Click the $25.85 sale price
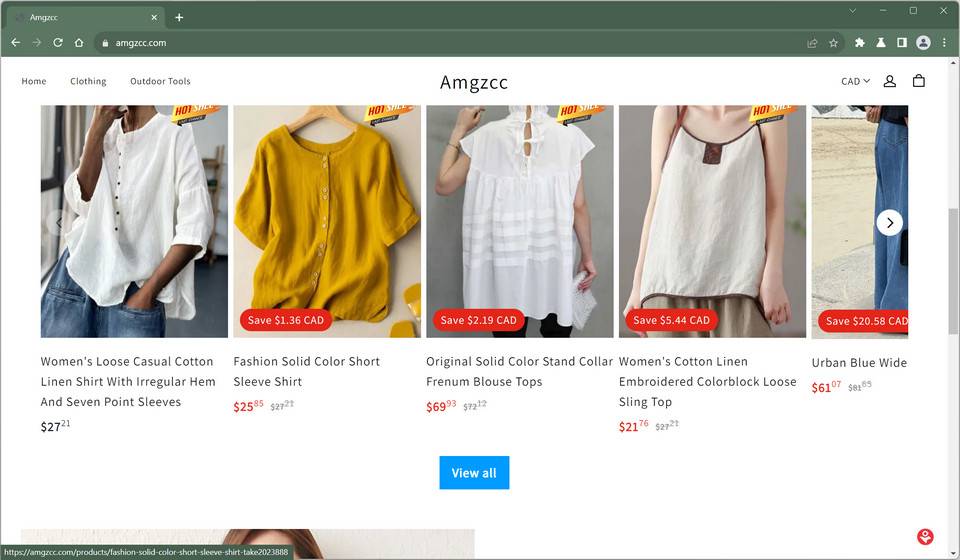Screen dimensions: 960x560 pos(248,406)
